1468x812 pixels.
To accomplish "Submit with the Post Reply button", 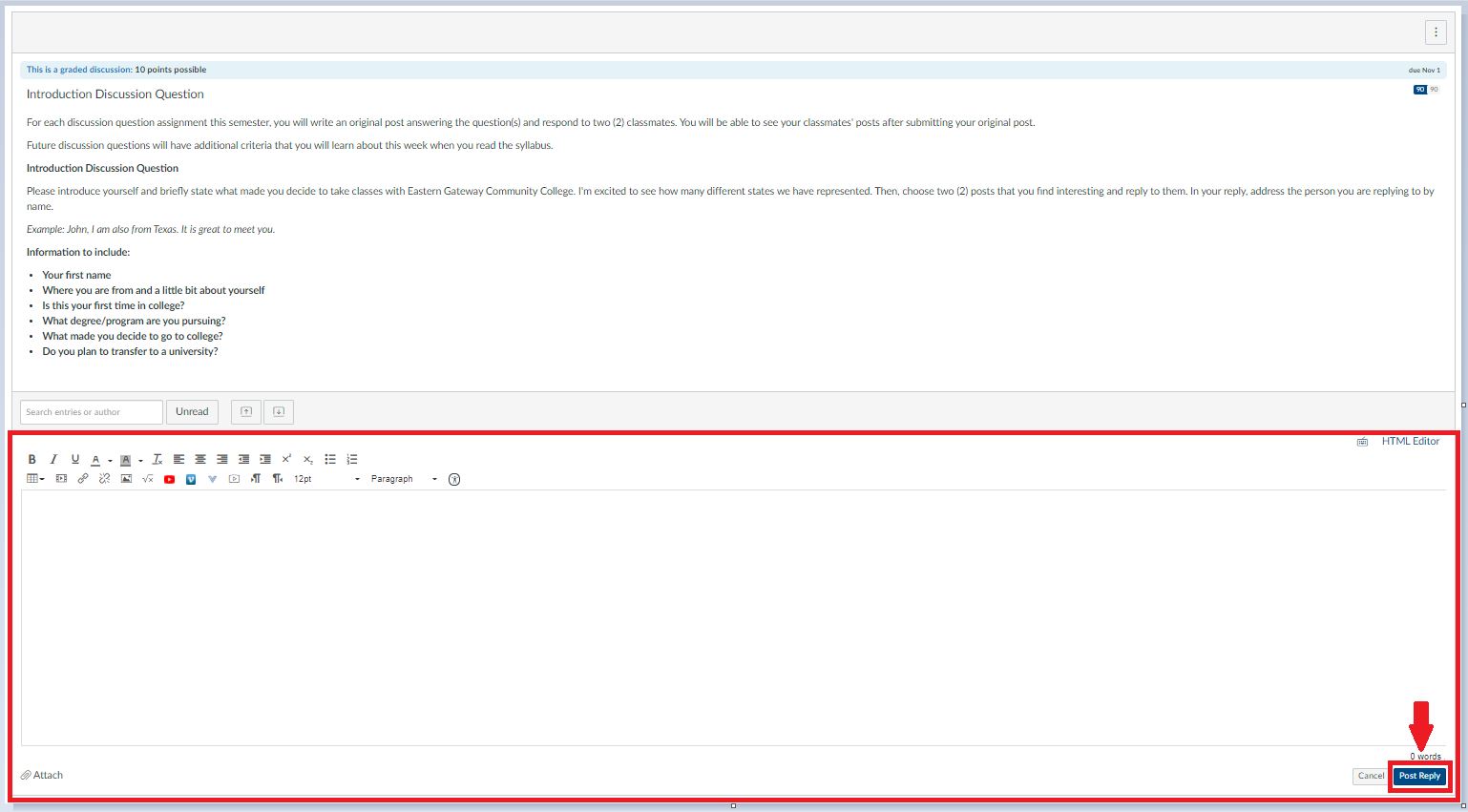I will (x=1419, y=776).
